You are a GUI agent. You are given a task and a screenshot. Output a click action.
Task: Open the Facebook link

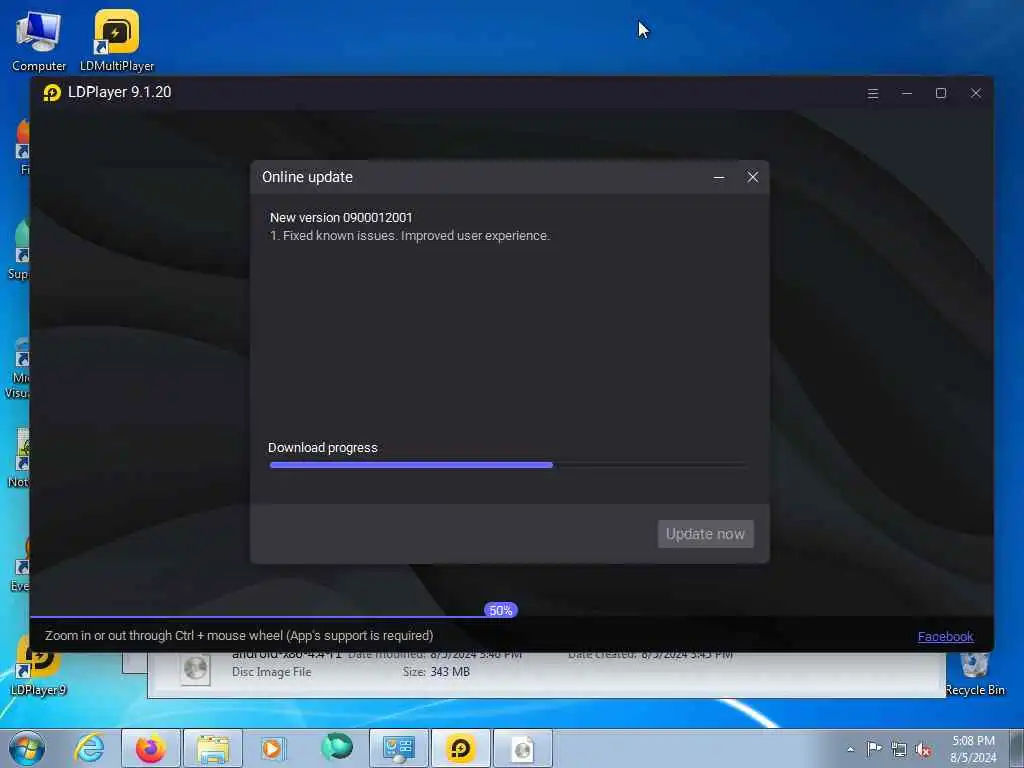(945, 636)
